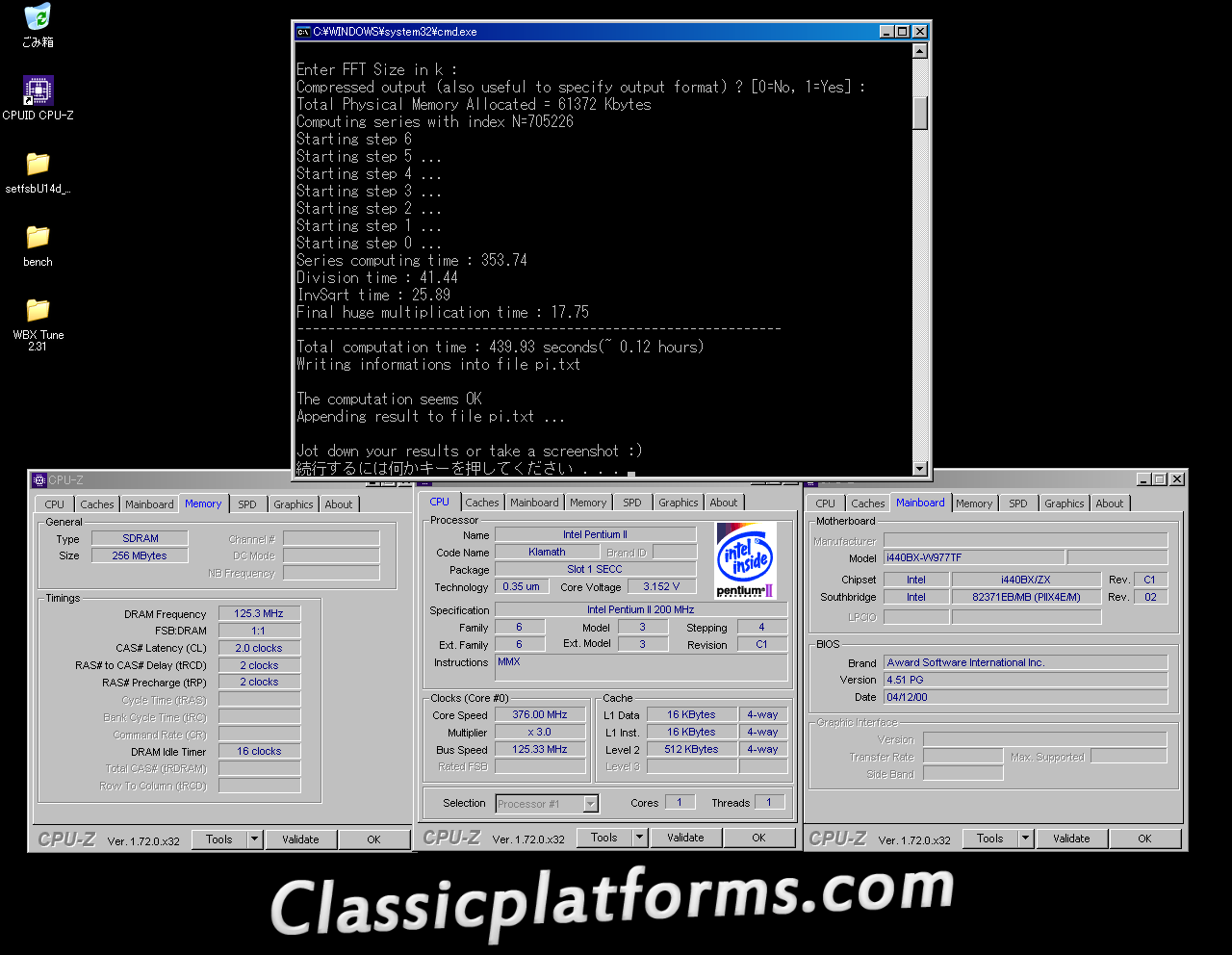Open Tools dropdown arrow in CPU window
This screenshot has width=1232, height=955.
640,838
